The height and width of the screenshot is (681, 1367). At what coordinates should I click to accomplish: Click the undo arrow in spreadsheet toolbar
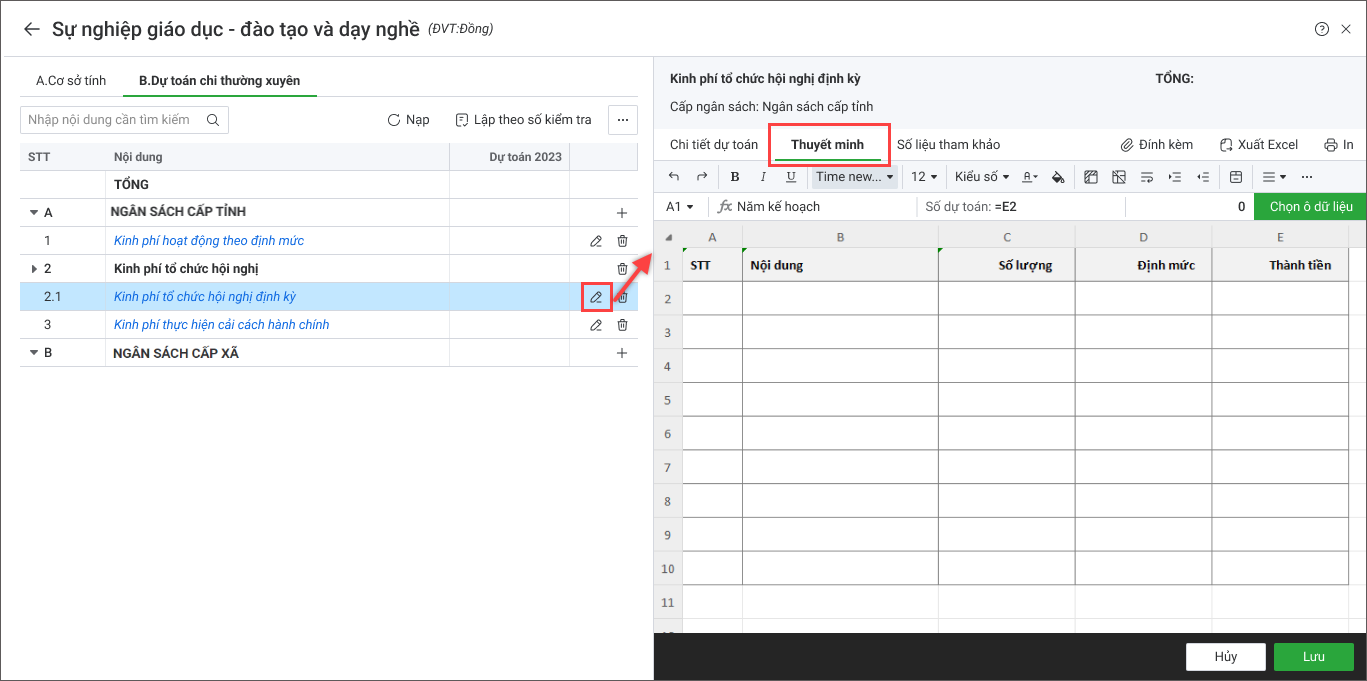click(x=674, y=177)
